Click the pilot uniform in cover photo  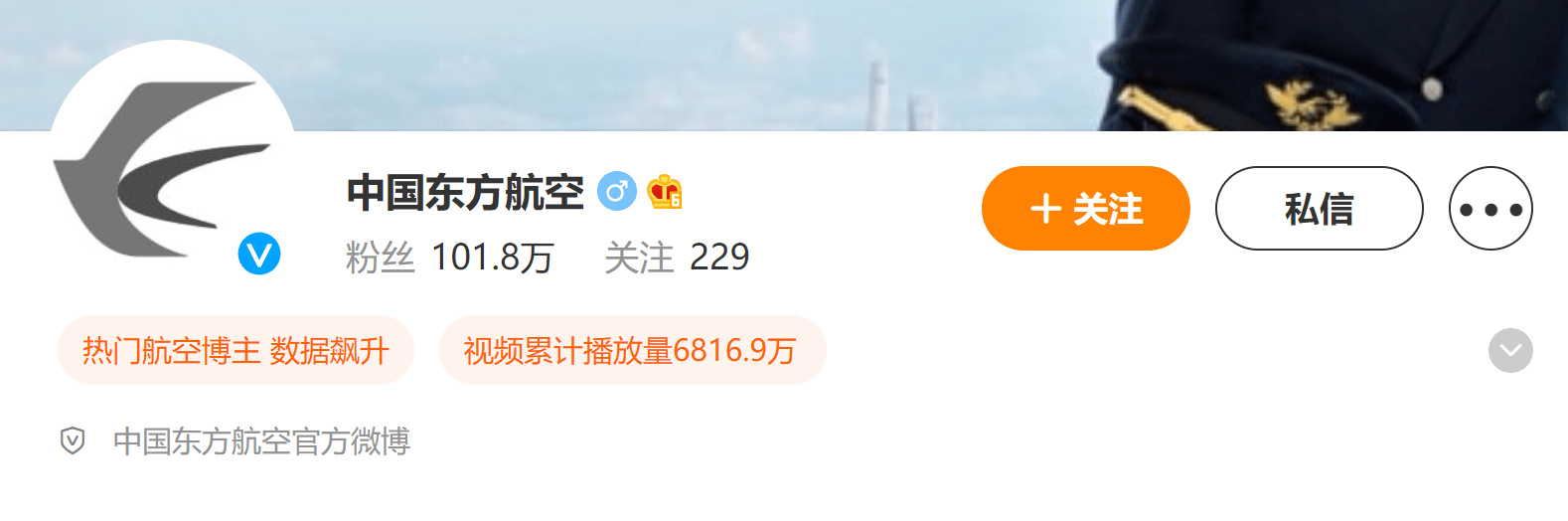click(1332, 65)
